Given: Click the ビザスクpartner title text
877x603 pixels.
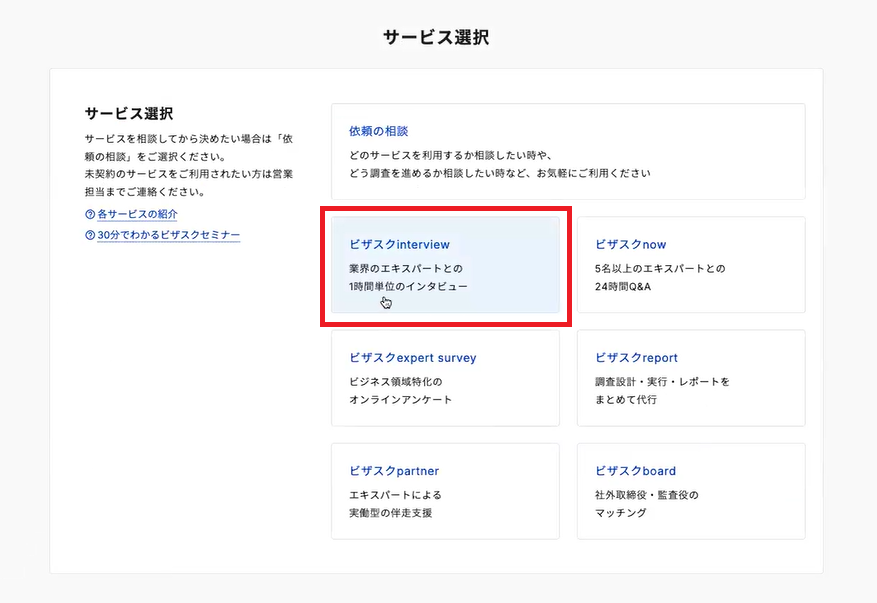Looking at the screenshot, I should [394, 471].
